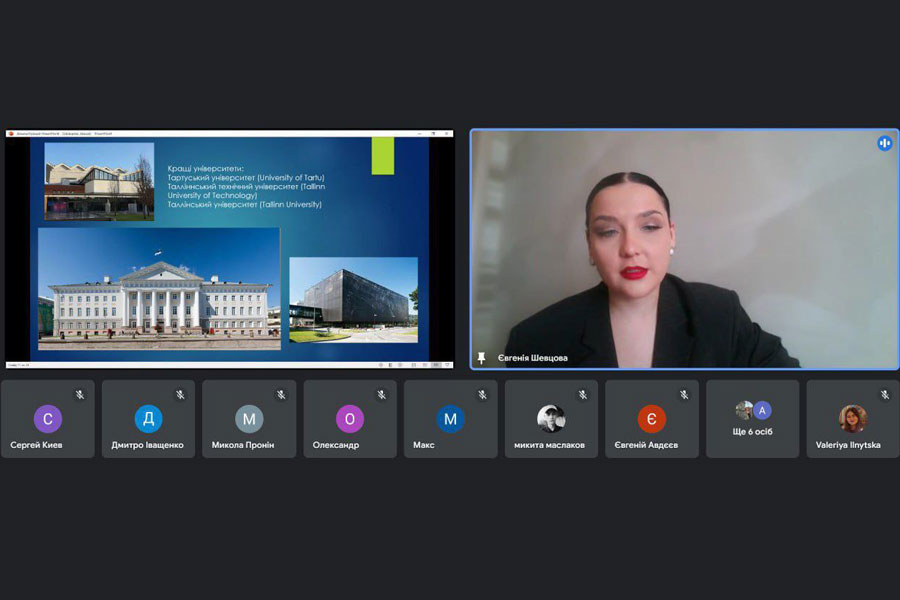Image resolution: width=900 pixels, height=600 pixels.
Task: Click the Tallinn University text line on slide
Action: pos(245,204)
